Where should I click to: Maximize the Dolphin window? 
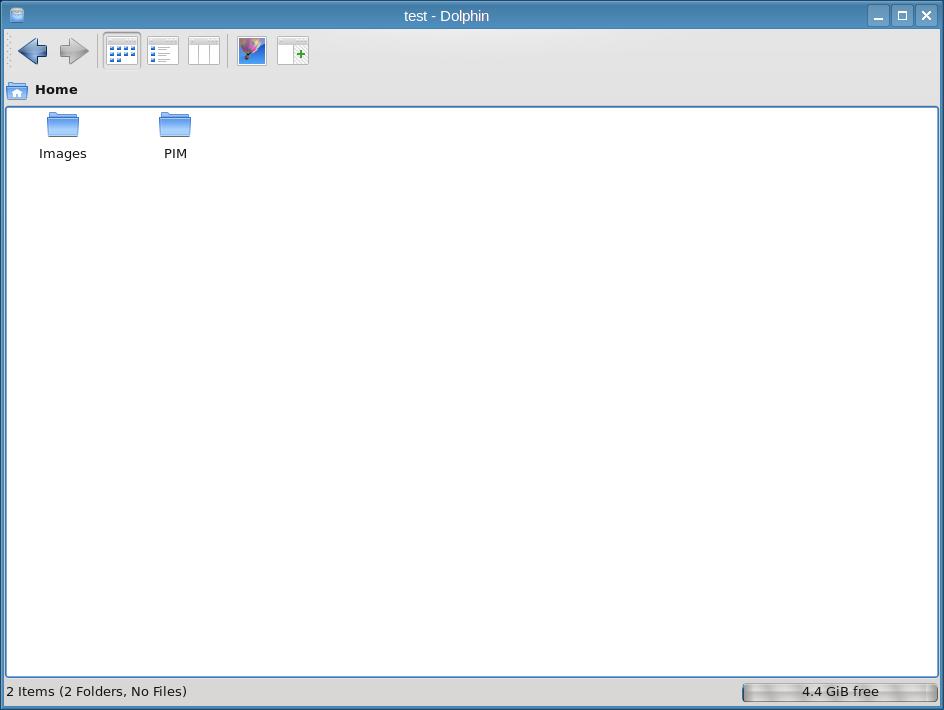[902, 16]
